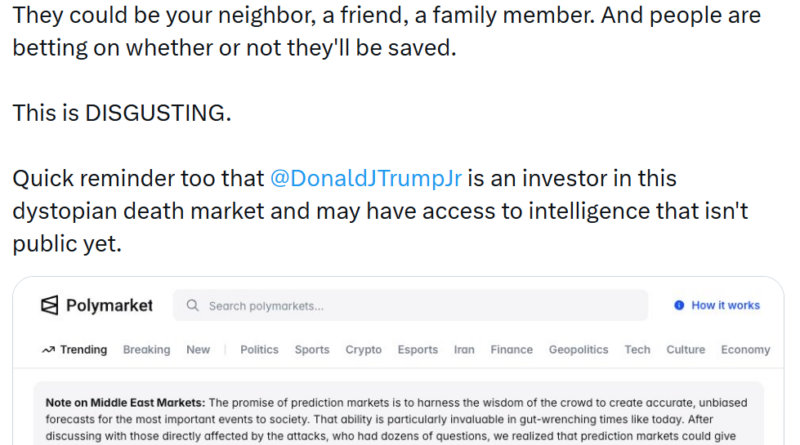Click the search magnifier icon
Viewport: 800px width, 445px height.
[193, 306]
